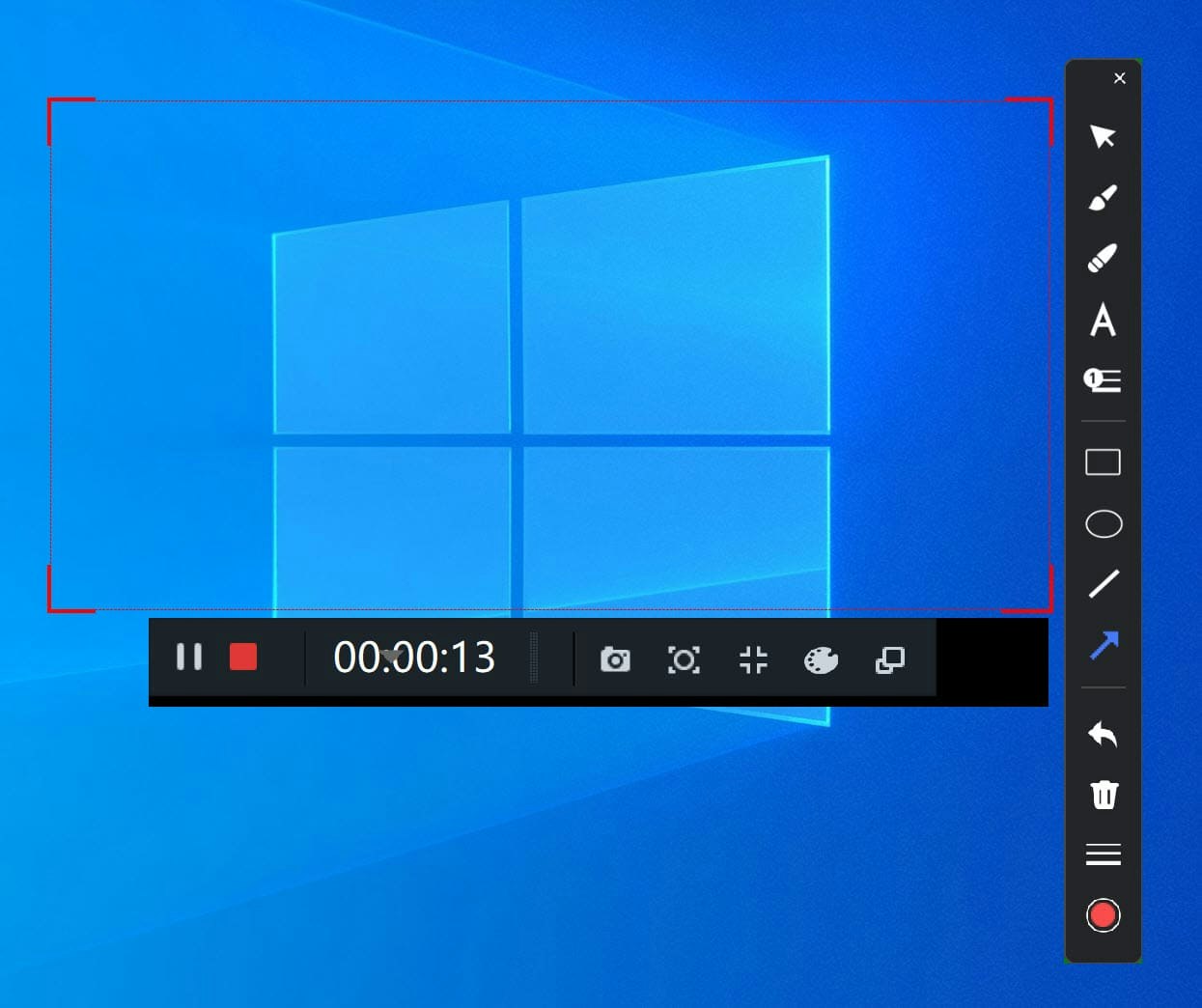Click the overlapping windows icon
This screenshot has width=1202, height=1008.
[889, 660]
